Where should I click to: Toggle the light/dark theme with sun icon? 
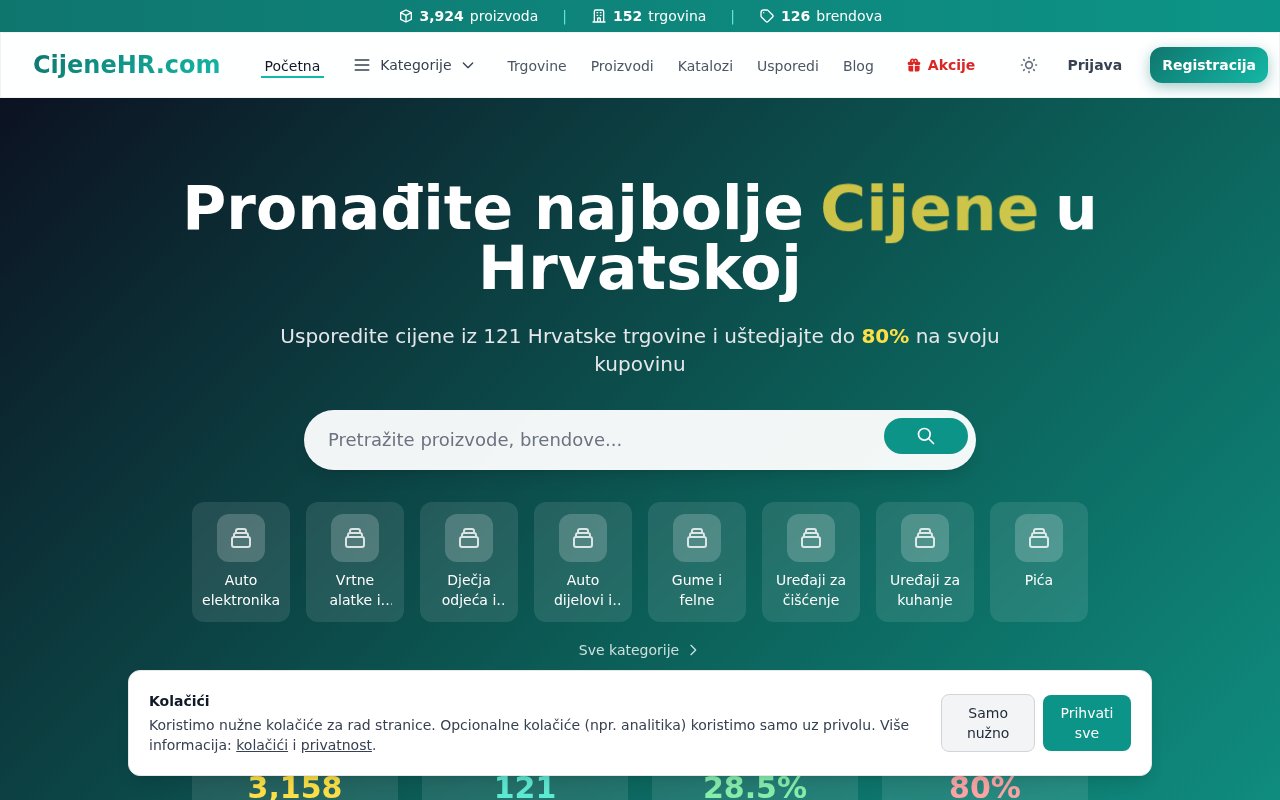tap(1028, 65)
